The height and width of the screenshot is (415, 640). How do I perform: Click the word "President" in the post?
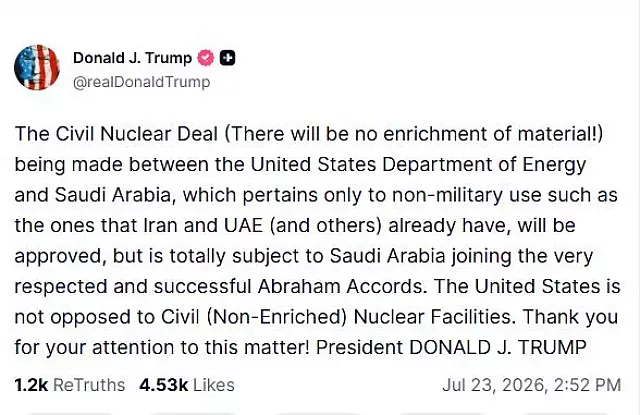tap(360, 348)
